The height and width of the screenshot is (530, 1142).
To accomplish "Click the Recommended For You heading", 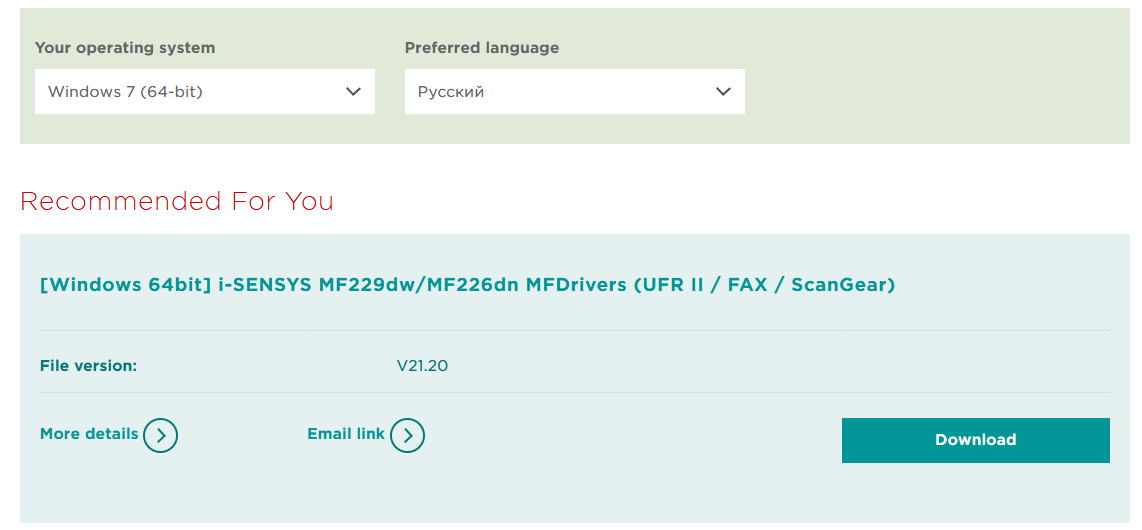I will pyautogui.click(x=177, y=201).
